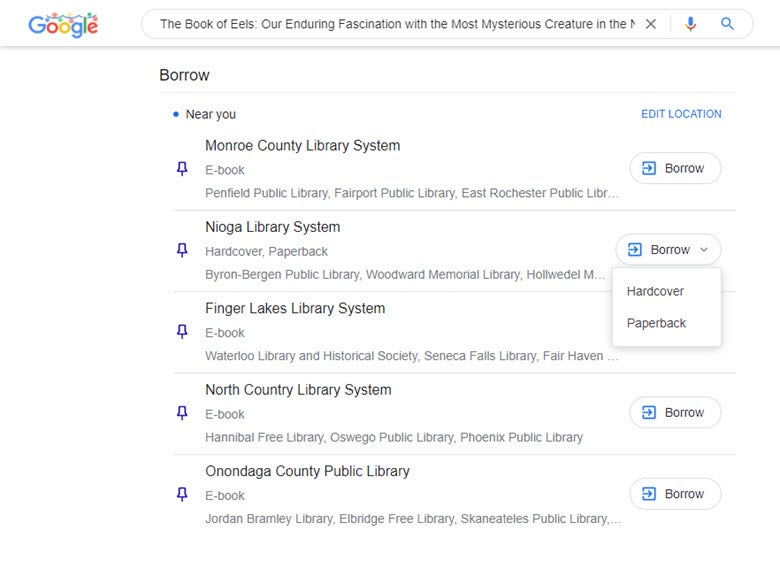Select the Finger Lakes Library System title
Viewport: 780px width, 569px height.
pyautogui.click(x=295, y=308)
